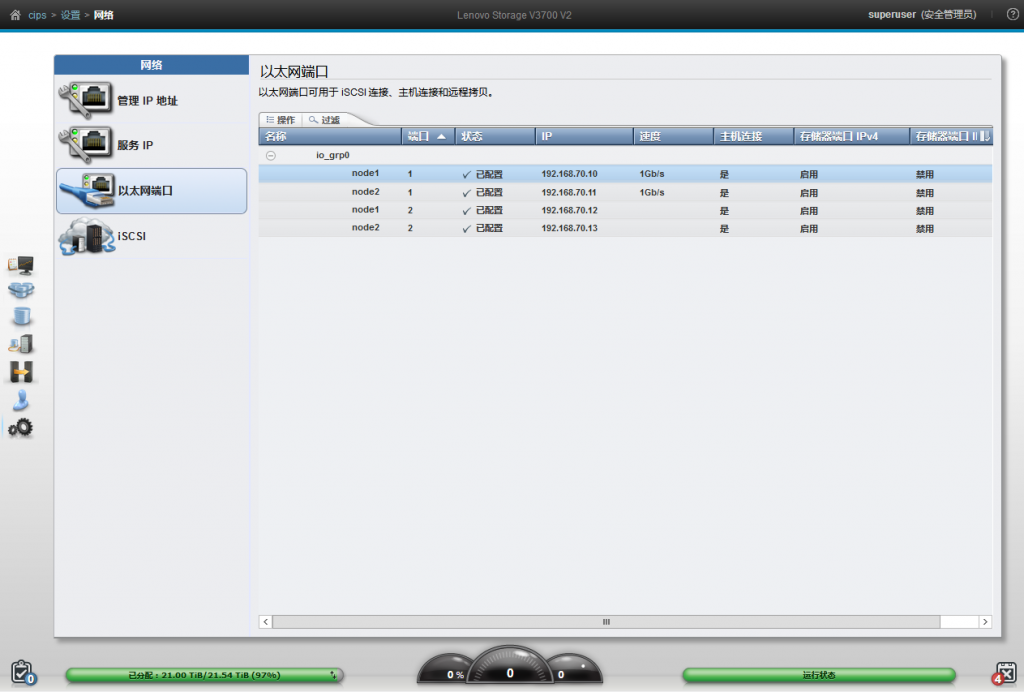Open the Volumes cylinder sidebar icon
Screen dimensions: 1024x692
click(20, 317)
